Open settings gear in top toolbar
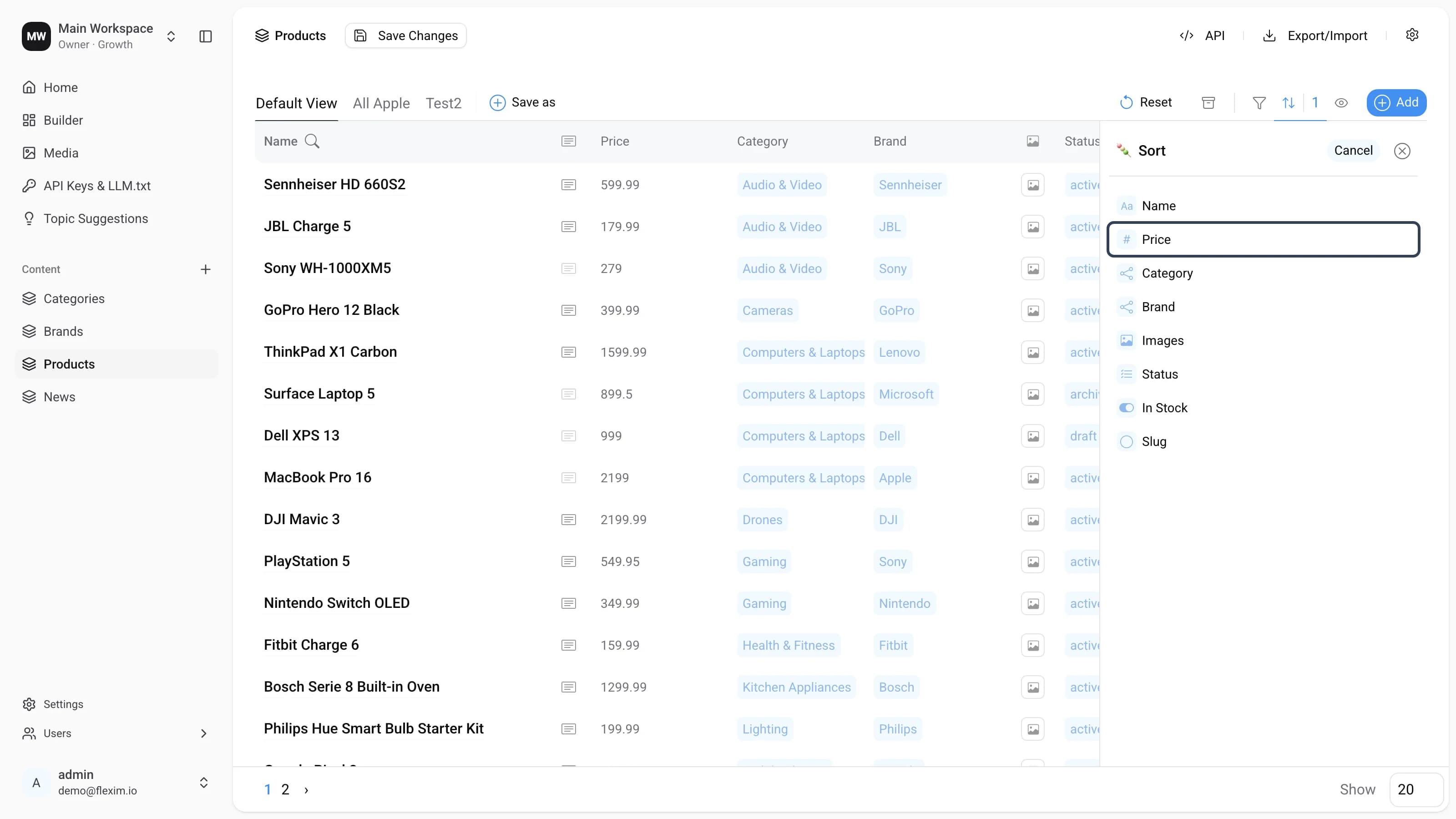 (1412, 35)
